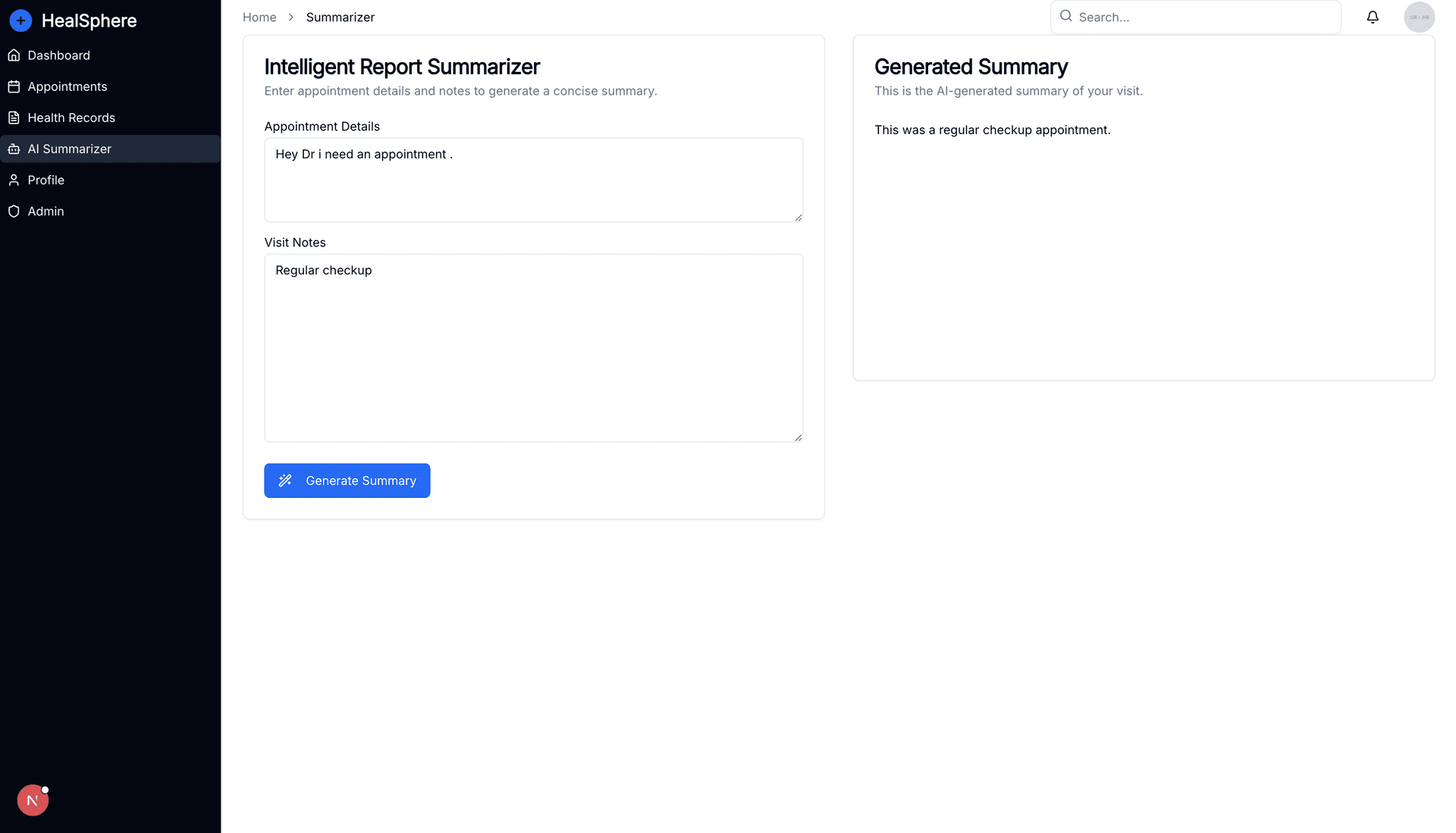Click the Profile person icon

14,180
